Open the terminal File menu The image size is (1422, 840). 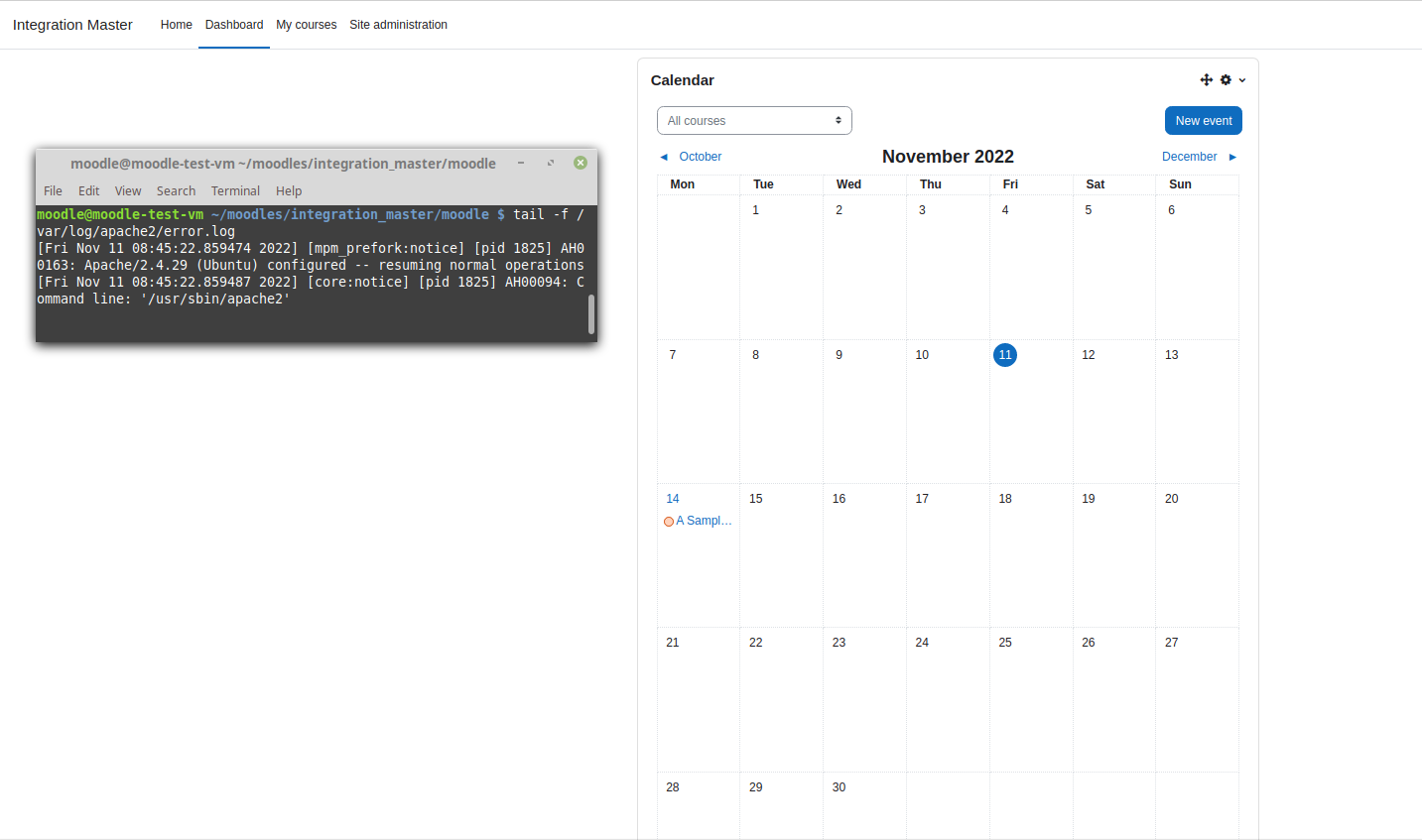coord(53,191)
